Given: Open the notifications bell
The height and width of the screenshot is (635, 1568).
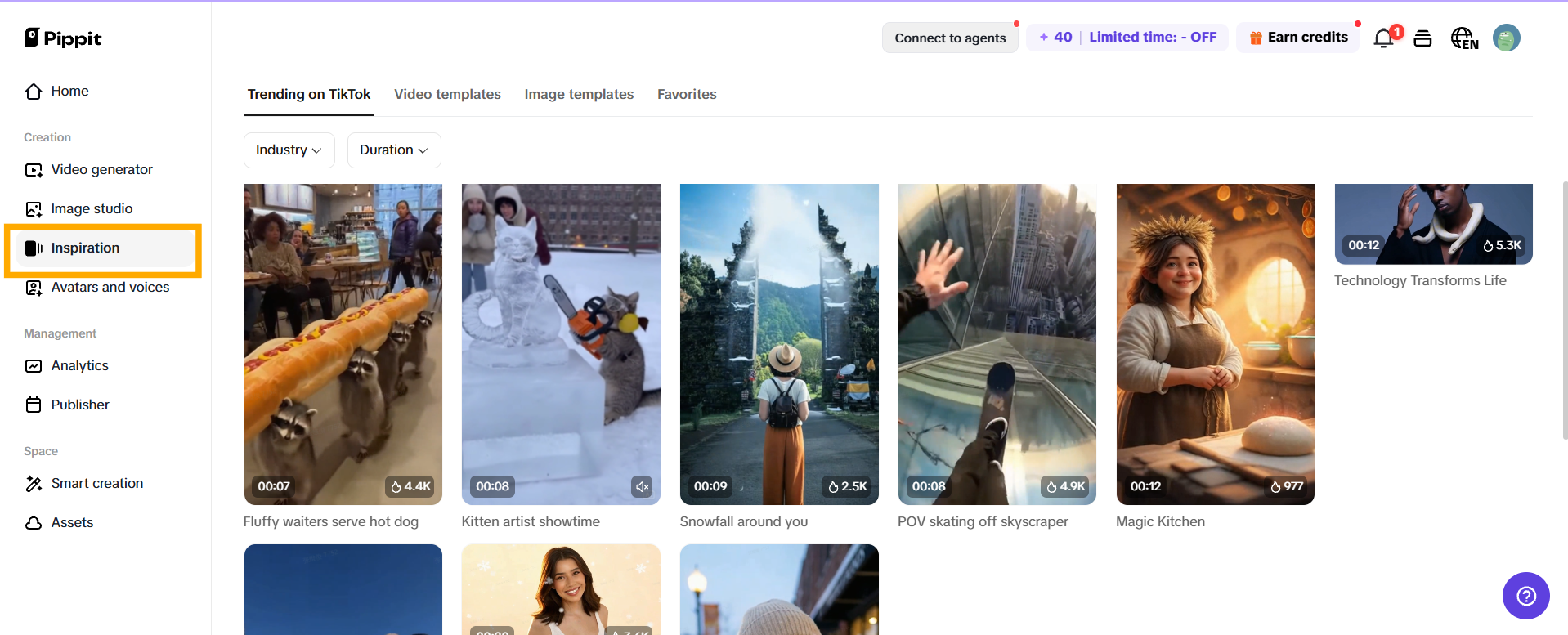Looking at the screenshot, I should click(x=1383, y=38).
